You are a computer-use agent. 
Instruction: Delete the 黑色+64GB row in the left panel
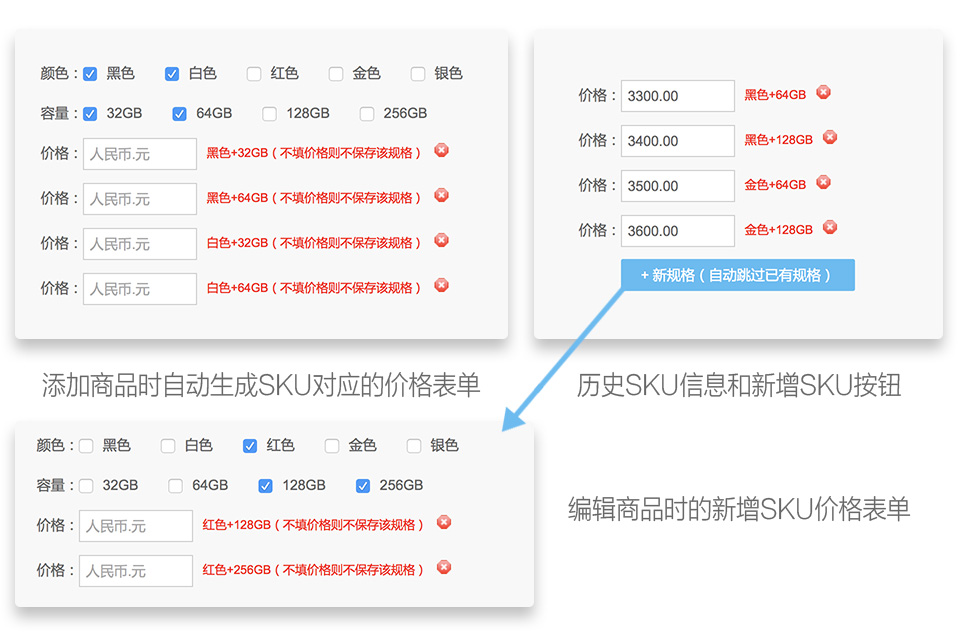pos(441,196)
